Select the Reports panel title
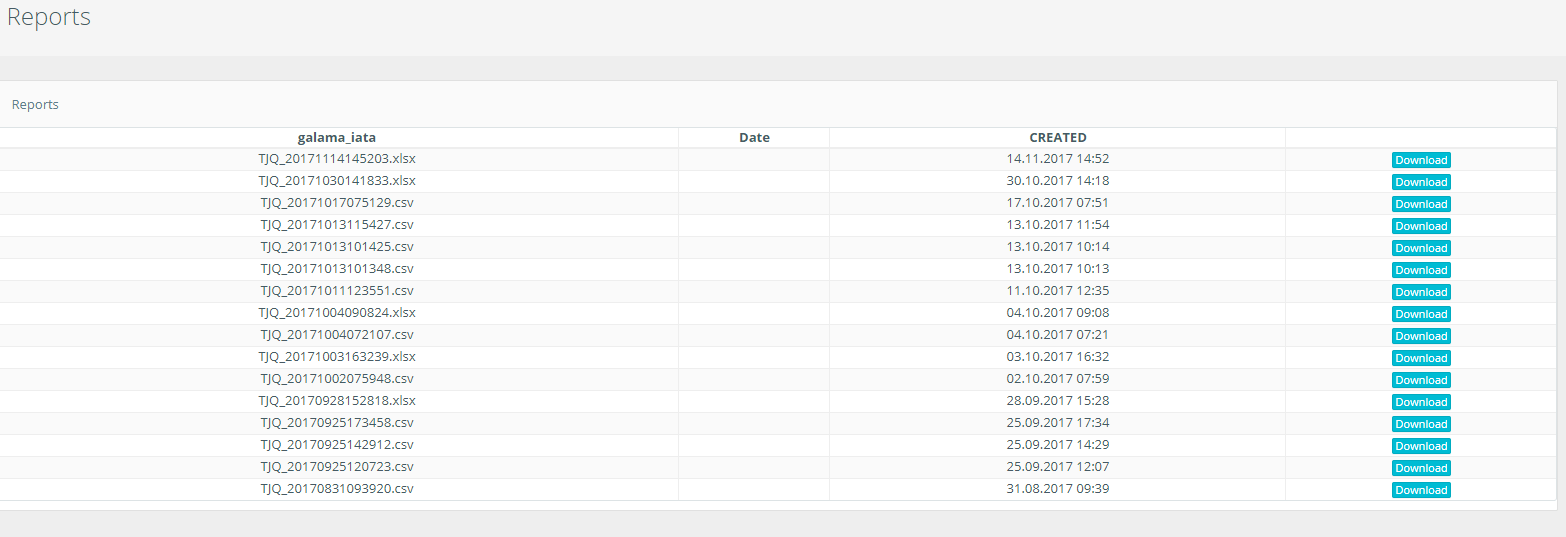Screen dimensions: 1566x537 pyautogui.click(x=35, y=105)
